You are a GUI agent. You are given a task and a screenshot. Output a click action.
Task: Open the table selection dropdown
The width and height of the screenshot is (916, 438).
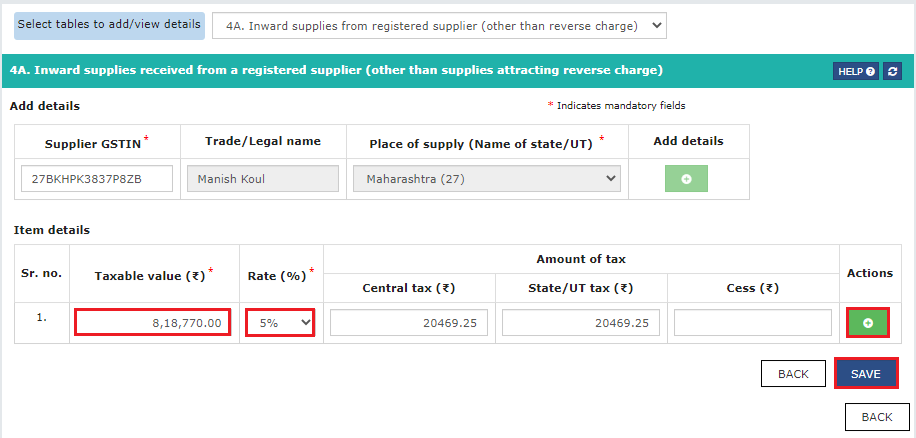tap(439, 26)
